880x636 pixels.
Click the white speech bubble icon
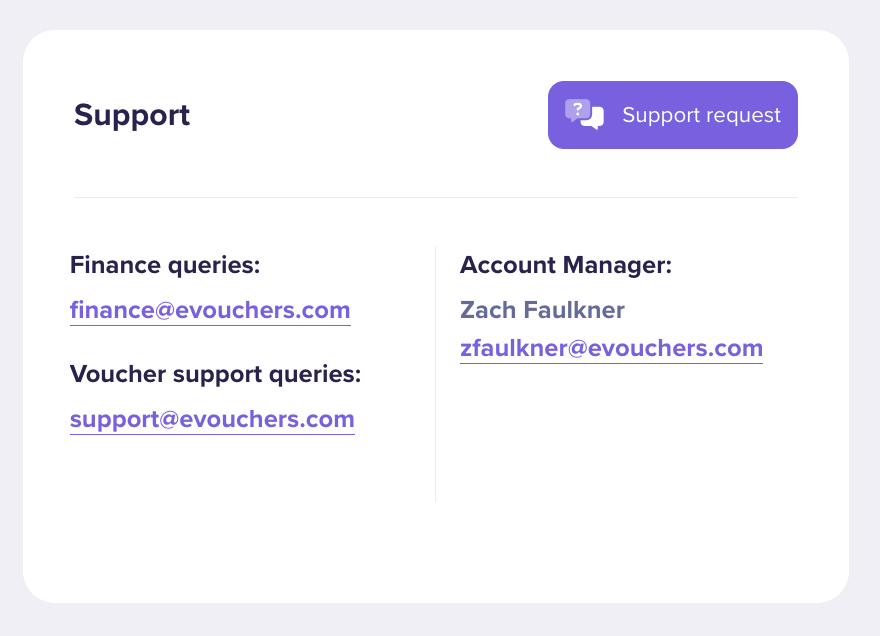tap(594, 118)
